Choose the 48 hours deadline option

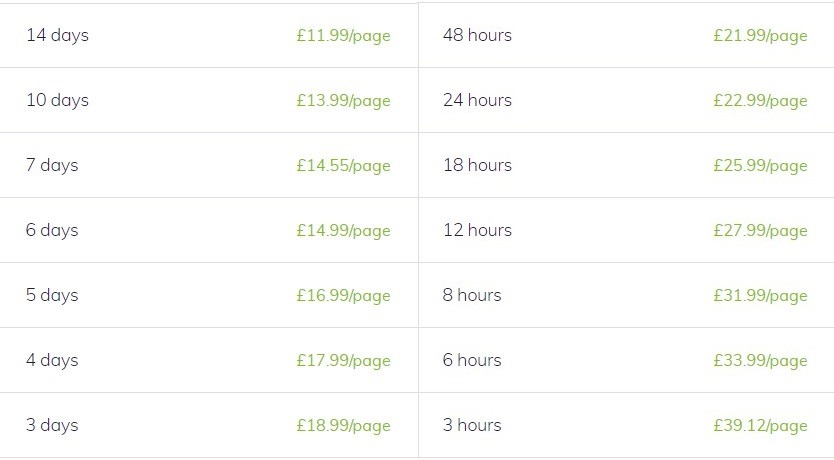[626, 35]
